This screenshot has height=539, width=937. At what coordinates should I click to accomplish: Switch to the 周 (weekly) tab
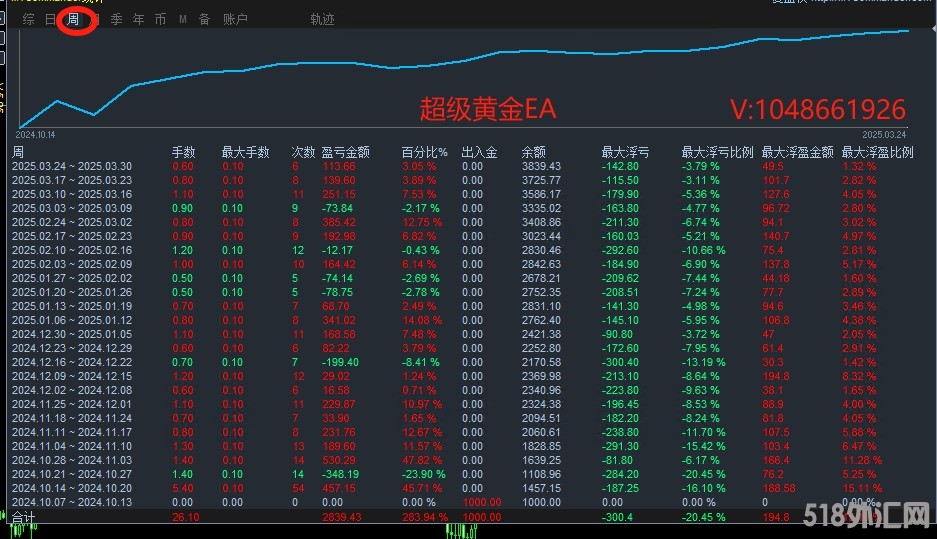75,19
